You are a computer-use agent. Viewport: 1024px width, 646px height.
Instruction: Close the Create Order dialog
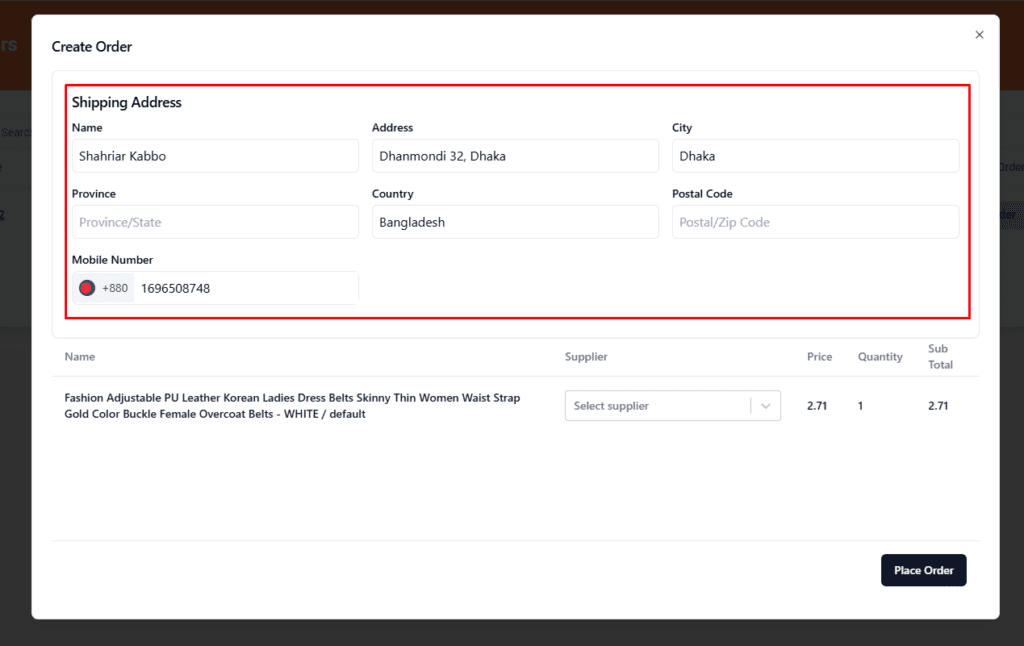point(979,35)
